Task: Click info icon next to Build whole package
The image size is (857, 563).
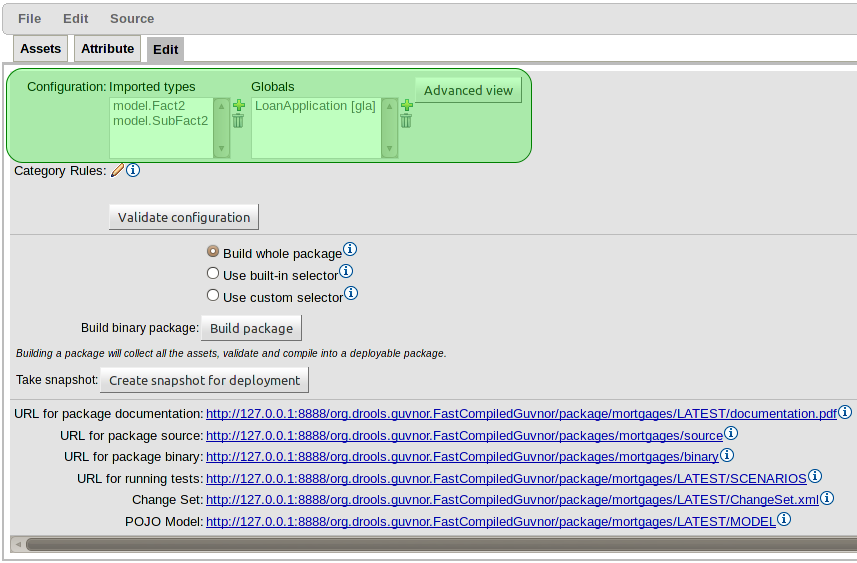Action: pos(350,250)
